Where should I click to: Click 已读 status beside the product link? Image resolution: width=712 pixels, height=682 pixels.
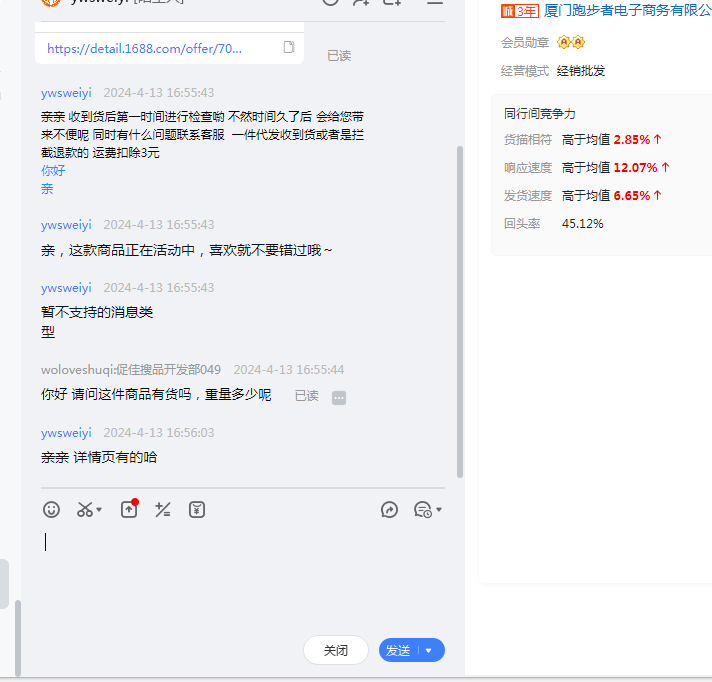tap(339, 56)
